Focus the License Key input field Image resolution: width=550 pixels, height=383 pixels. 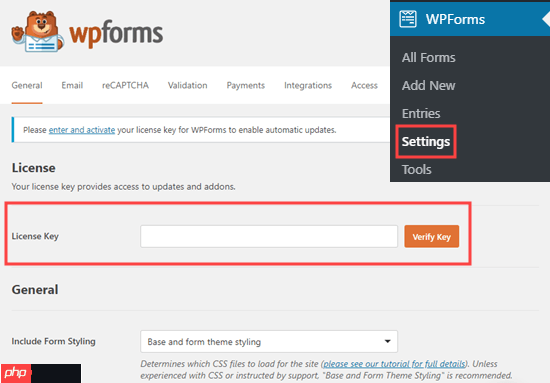pos(269,236)
